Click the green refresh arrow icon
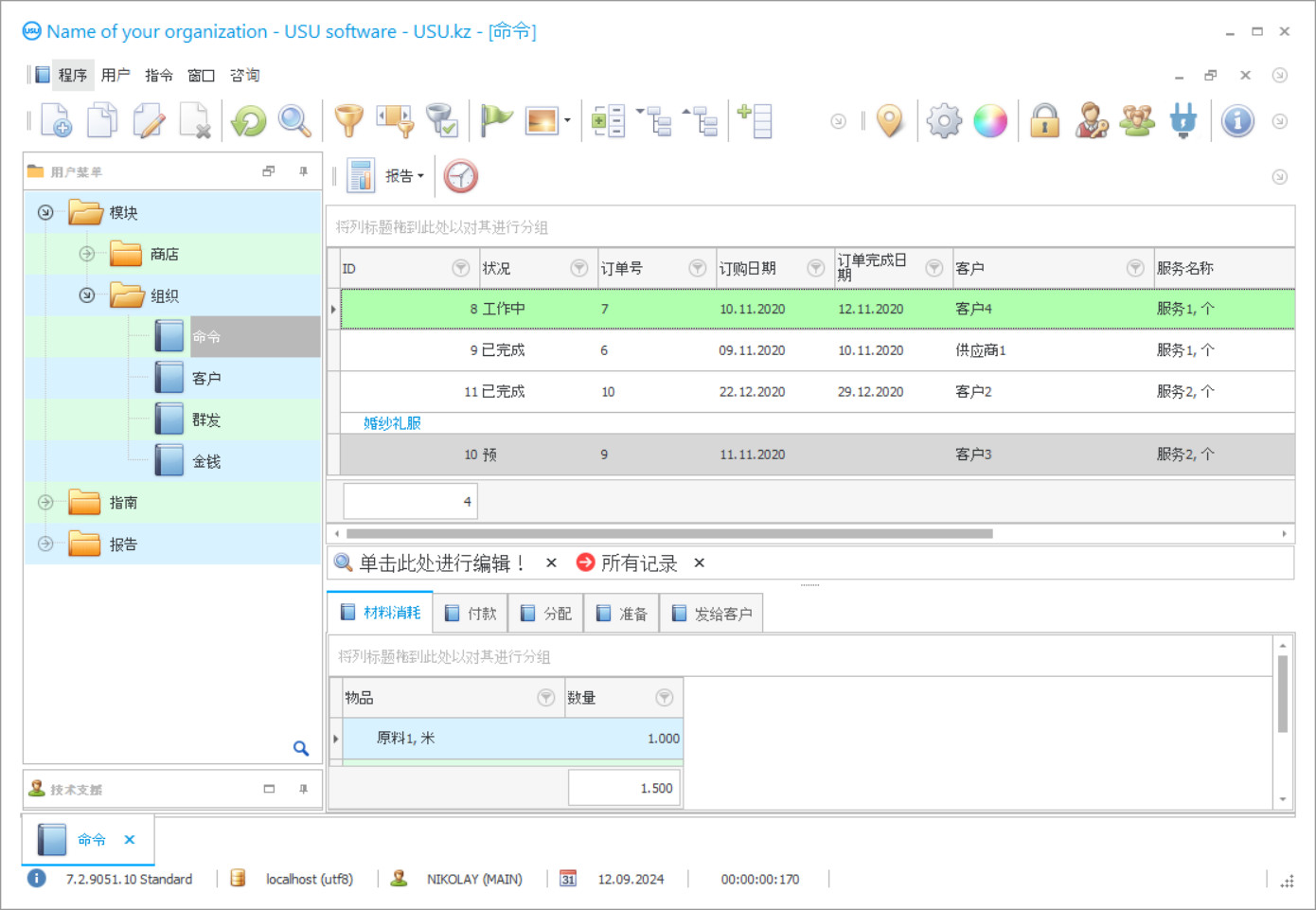The width and height of the screenshot is (1316, 910). coord(249,121)
